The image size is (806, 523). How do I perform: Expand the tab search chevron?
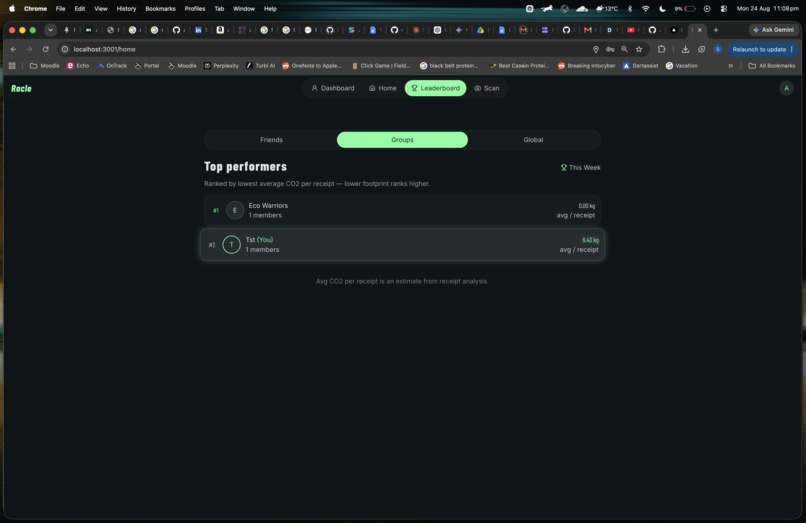click(50, 30)
